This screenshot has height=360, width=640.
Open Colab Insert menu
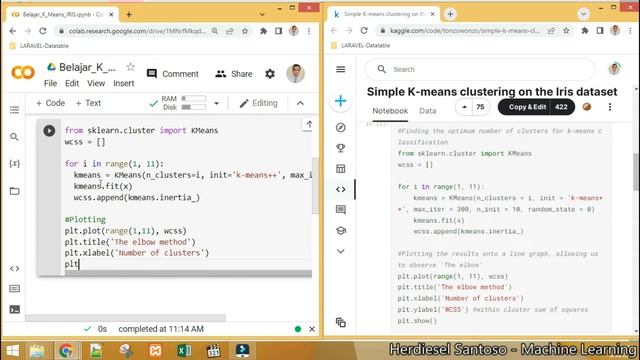tap(124, 83)
